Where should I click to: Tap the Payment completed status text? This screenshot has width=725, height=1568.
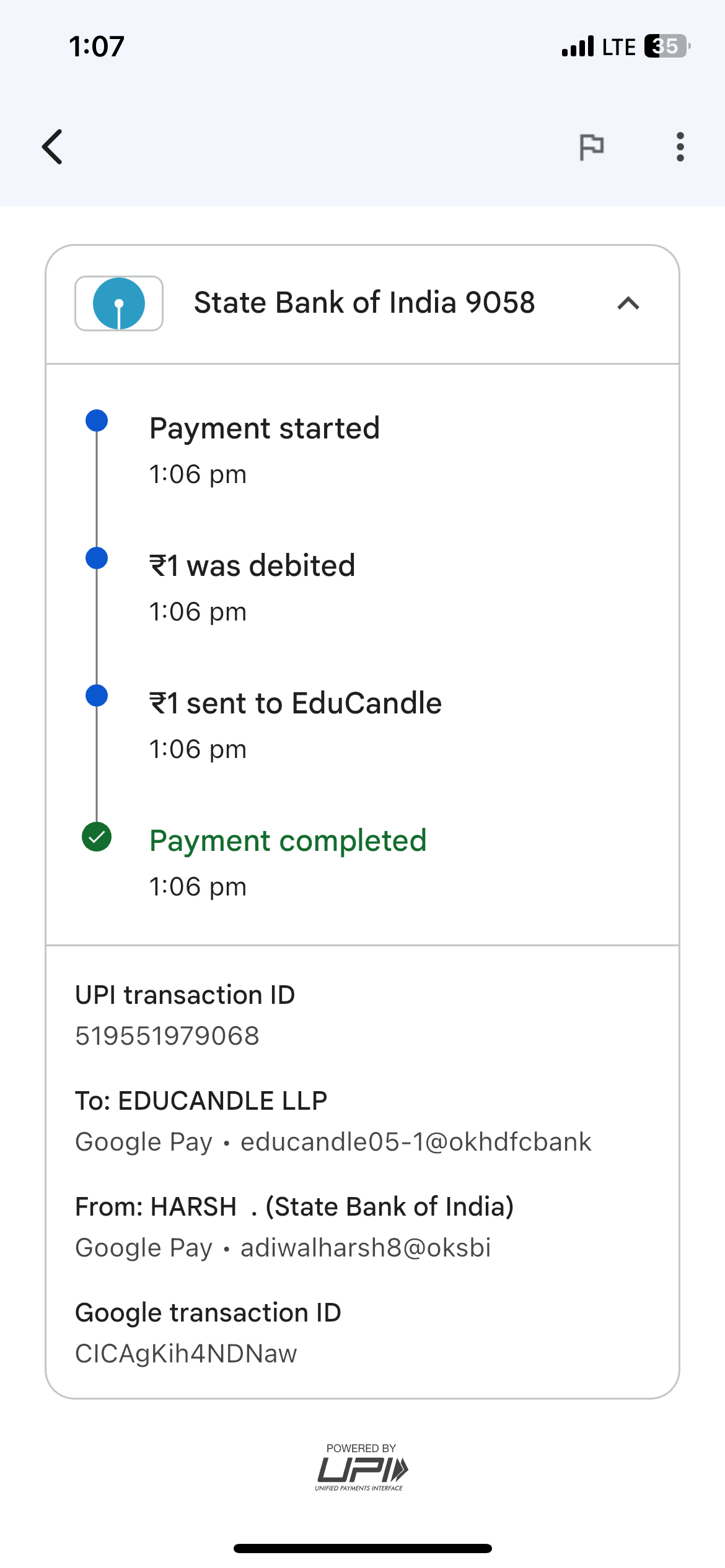(288, 841)
